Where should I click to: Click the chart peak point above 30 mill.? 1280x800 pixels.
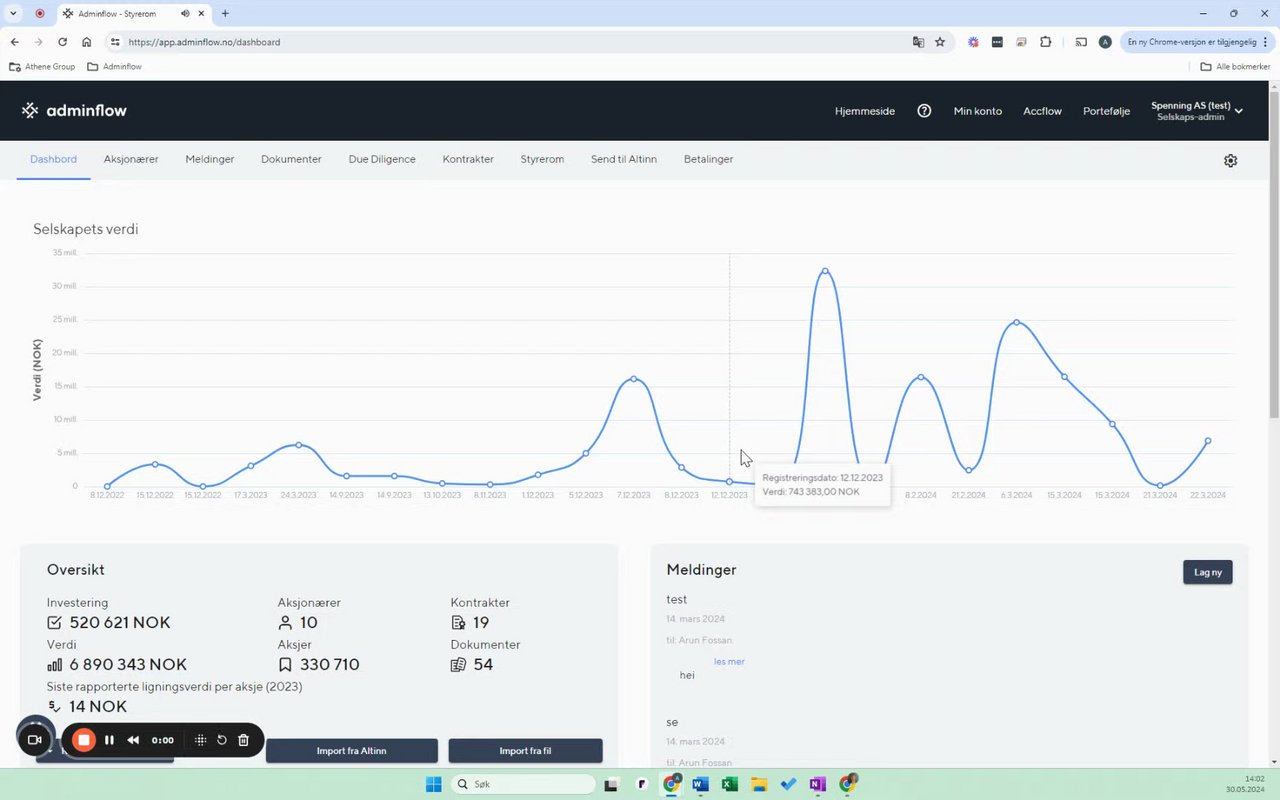click(x=825, y=271)
